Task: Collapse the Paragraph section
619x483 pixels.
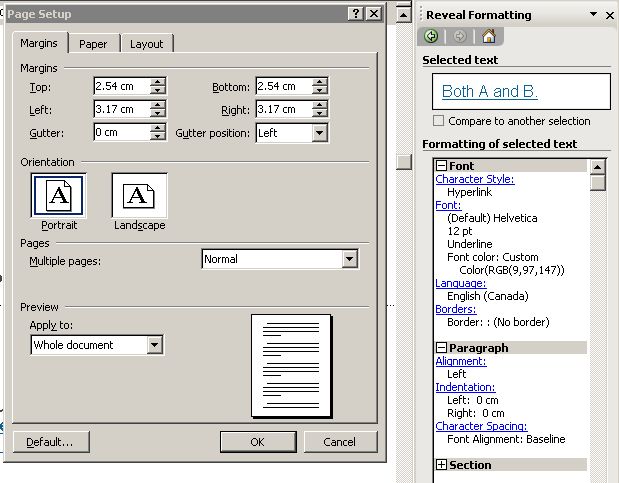Action: (441, 348)
